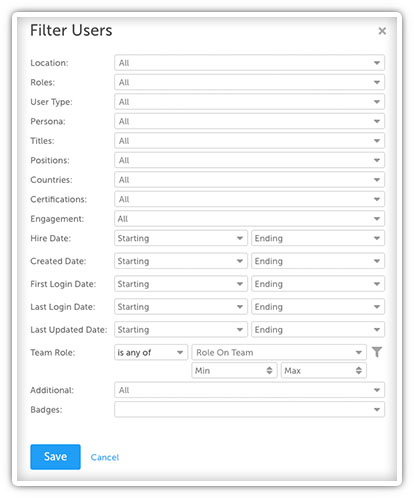Open the 'is any of' condition dropdown
The image size is (414, 498).
tap(151, 352)
